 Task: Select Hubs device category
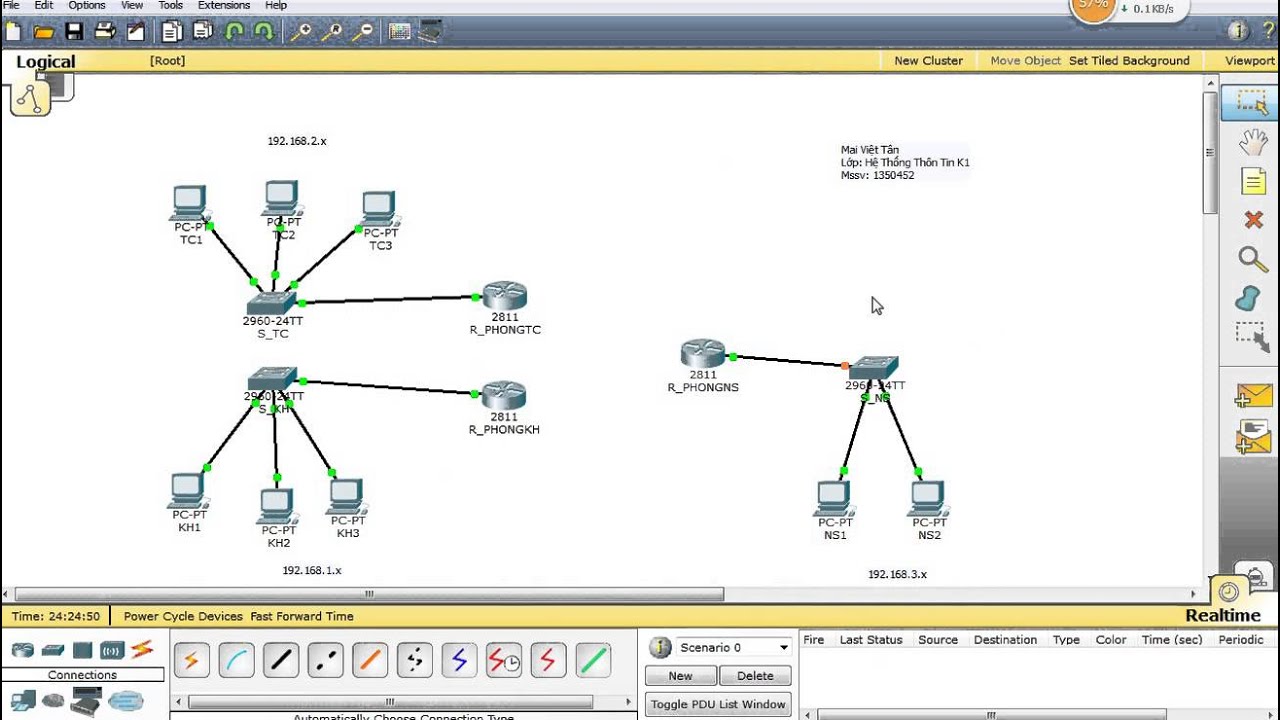[82, 650]
